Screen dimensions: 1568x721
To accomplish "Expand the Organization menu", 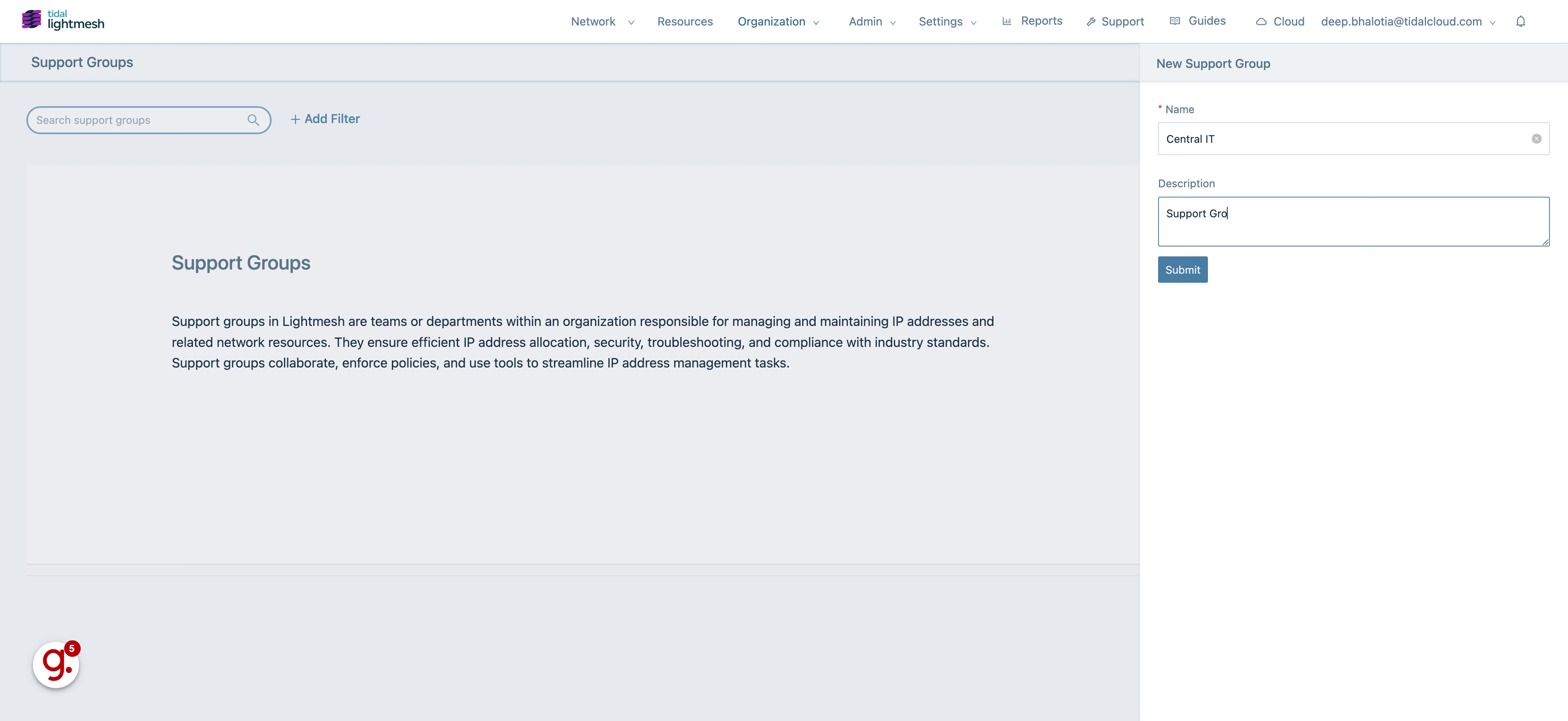I will click(778, 22).
